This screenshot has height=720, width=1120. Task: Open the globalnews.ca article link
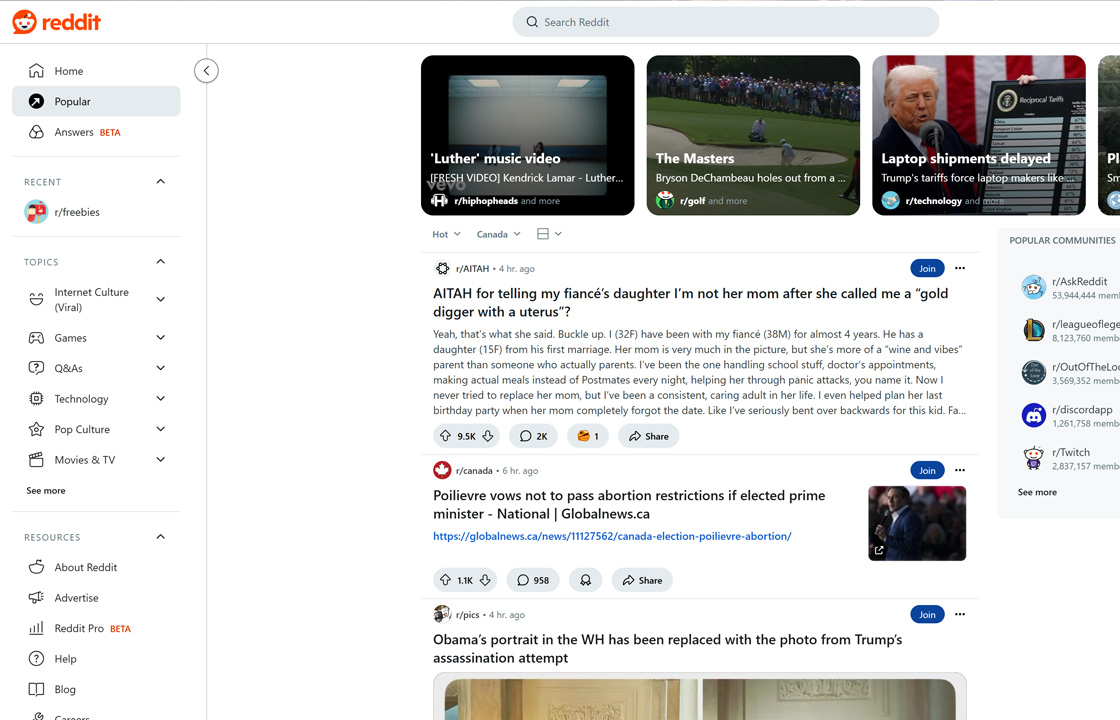pos(612,536)
